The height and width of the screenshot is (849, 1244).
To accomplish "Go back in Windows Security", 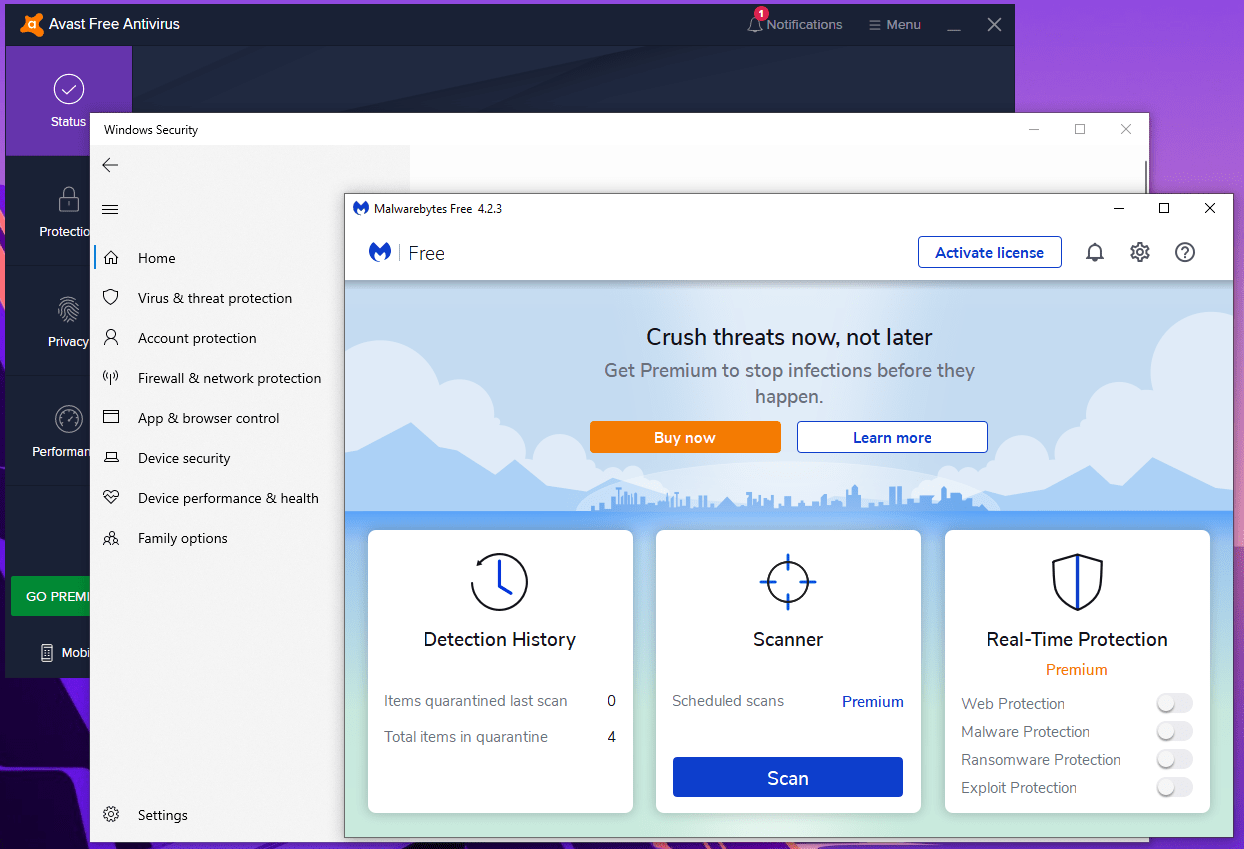I will pyautogui.click(x=110, y=165).
